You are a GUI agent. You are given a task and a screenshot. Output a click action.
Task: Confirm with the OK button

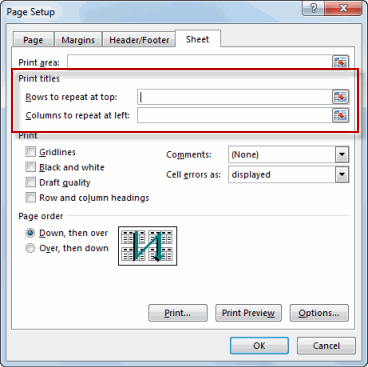[259, 346]
